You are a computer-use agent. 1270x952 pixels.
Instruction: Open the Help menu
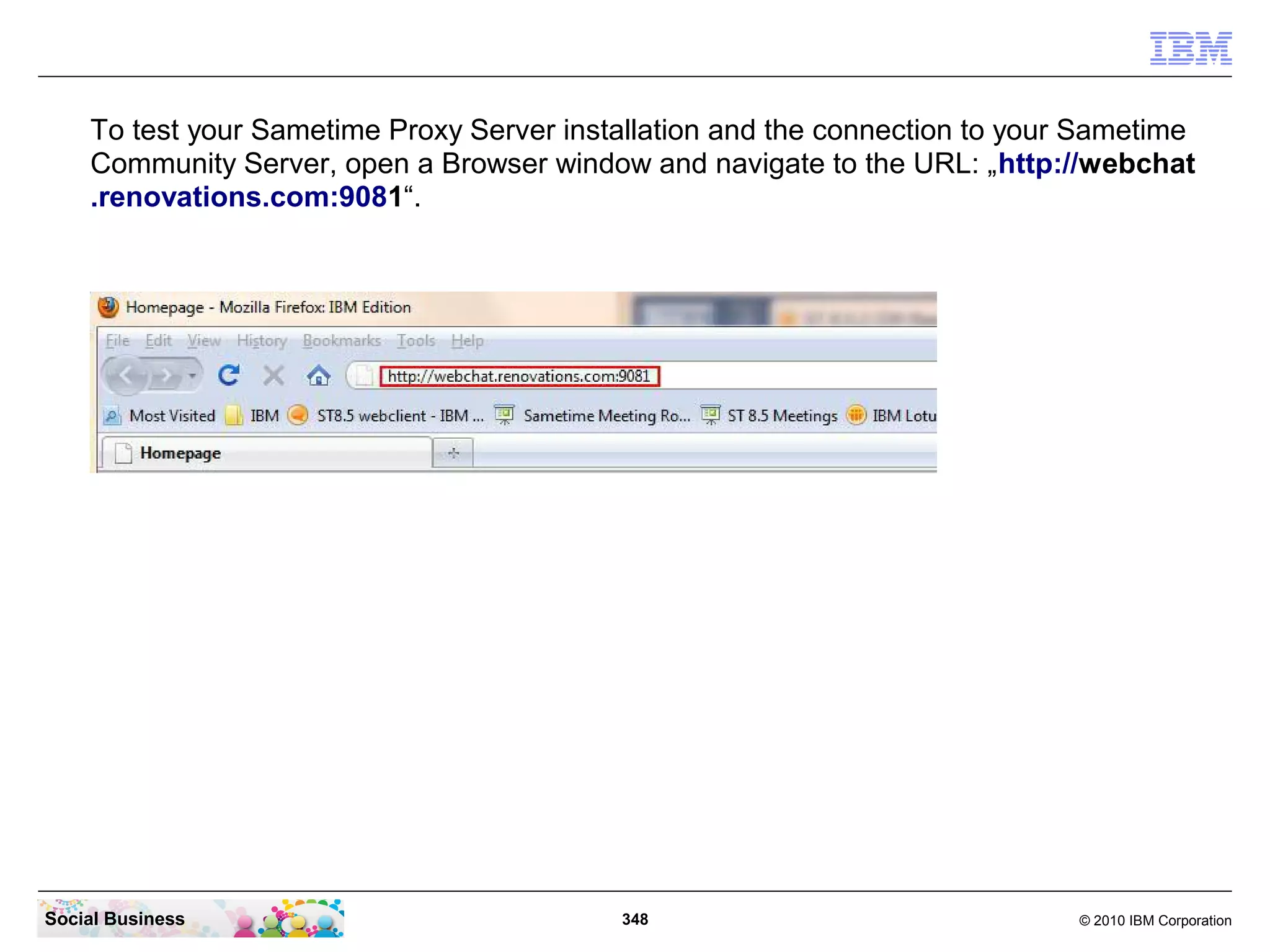467,341
